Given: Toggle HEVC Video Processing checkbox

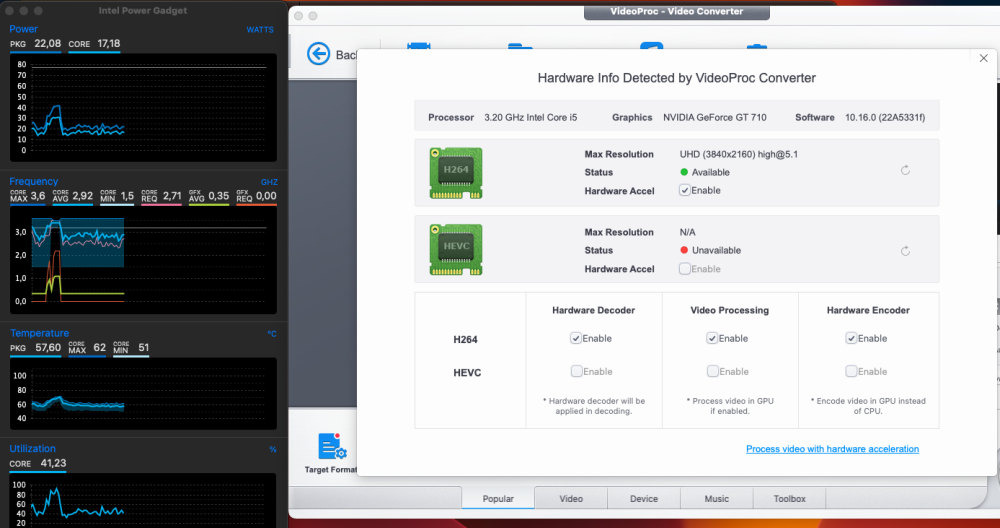Looking at the screenshot, I should (712, 371).
